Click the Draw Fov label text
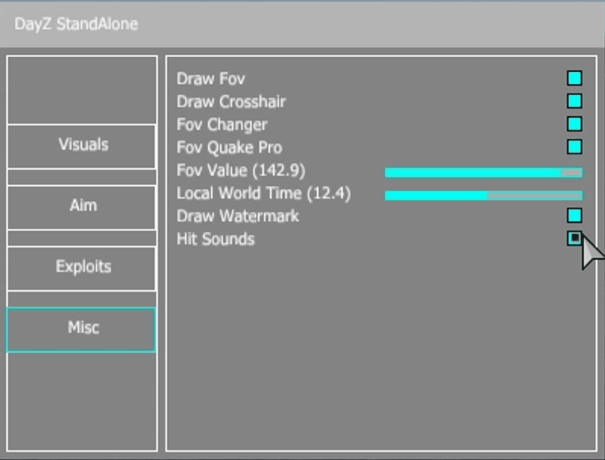The height and width of the screenshot is (460, 605). point(211,79)
